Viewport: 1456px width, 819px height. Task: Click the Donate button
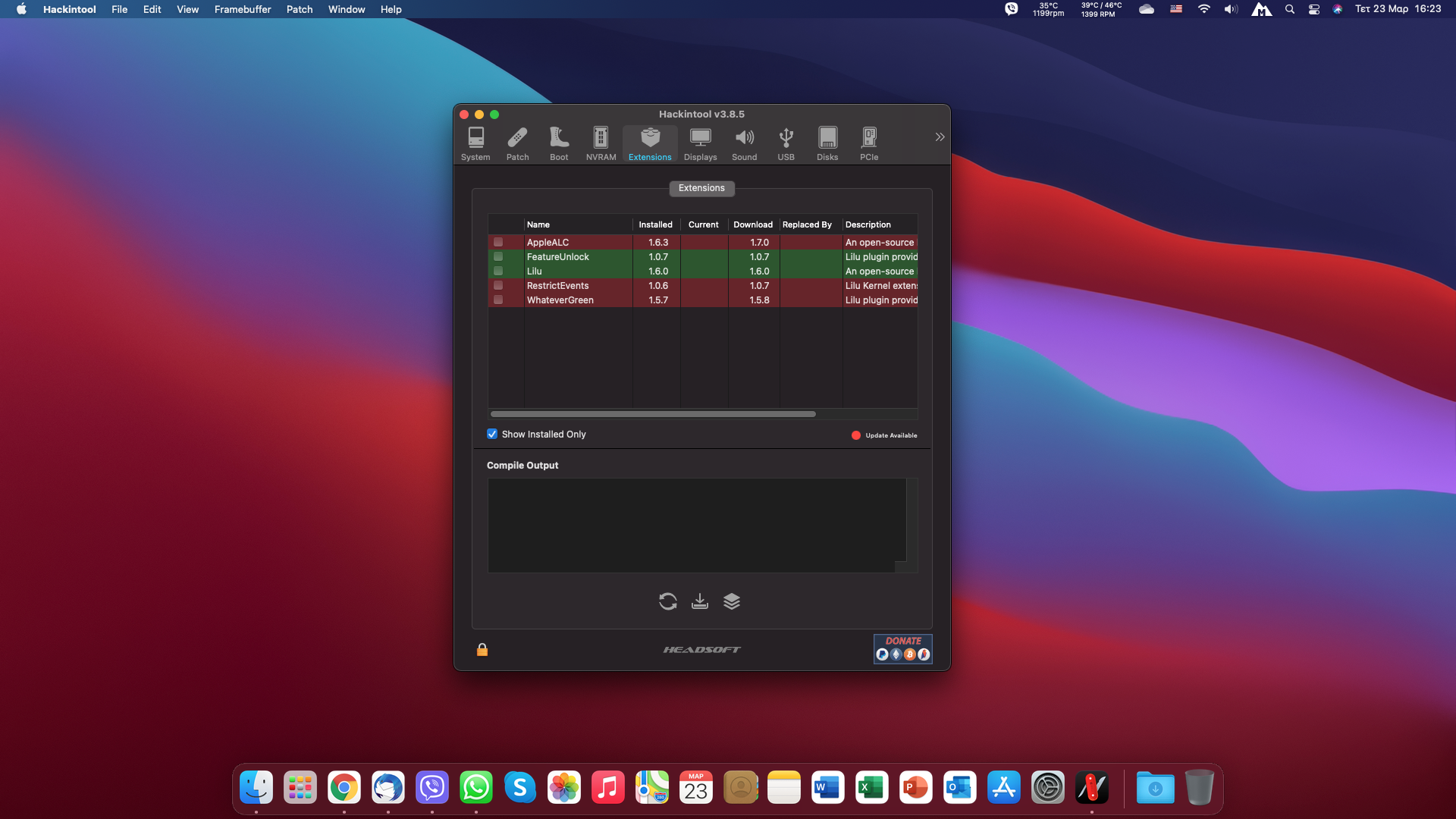(902, 649)
